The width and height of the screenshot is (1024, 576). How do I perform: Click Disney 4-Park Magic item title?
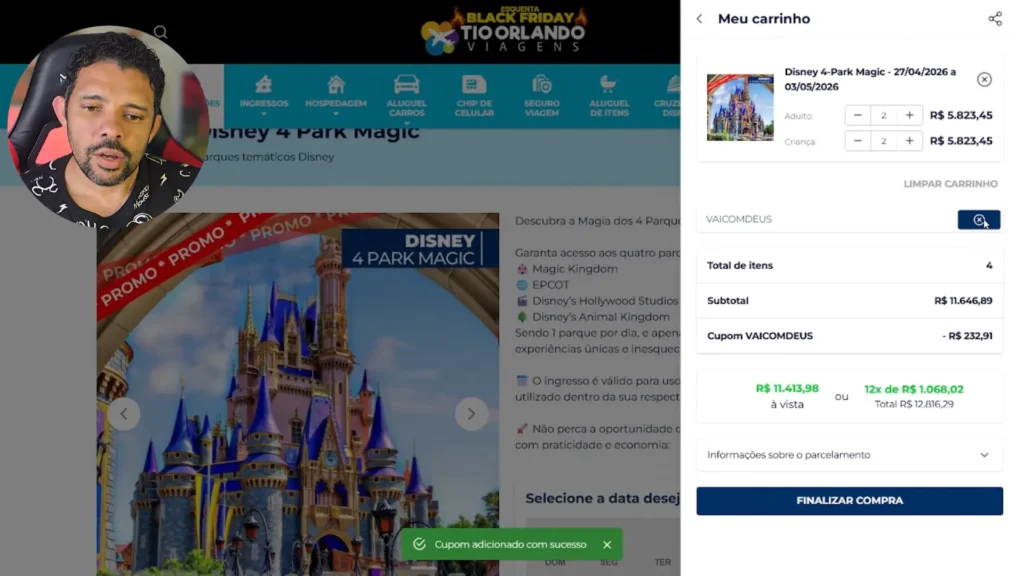coord(870,79)
